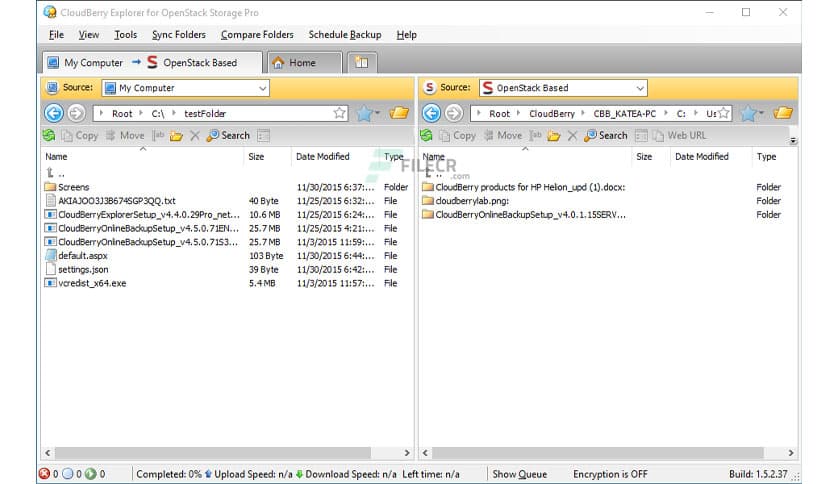The image size is (836, 484).
Task: Switch to My Computer → OpenStack Based tab
Action: [x=152, y=62]
